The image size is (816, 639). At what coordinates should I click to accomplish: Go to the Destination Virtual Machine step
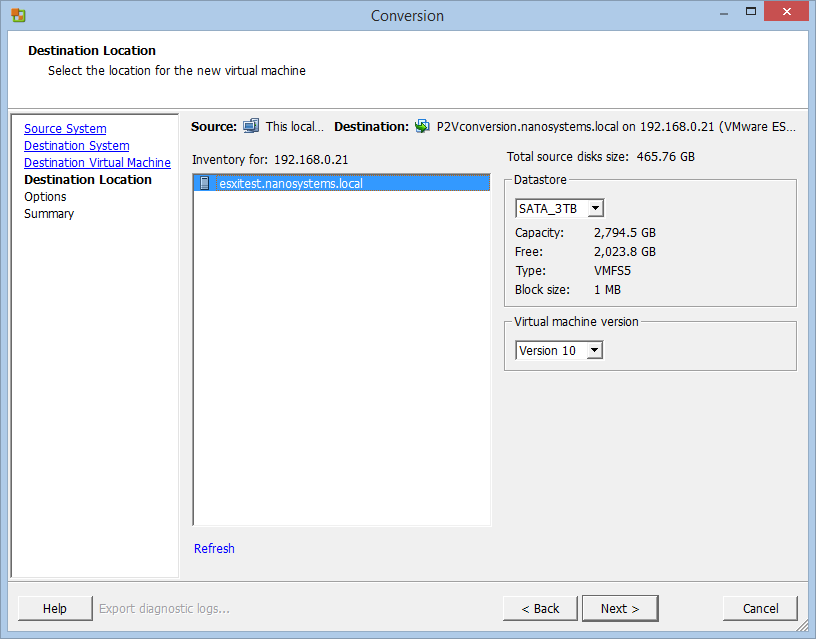tap(97, 163)
